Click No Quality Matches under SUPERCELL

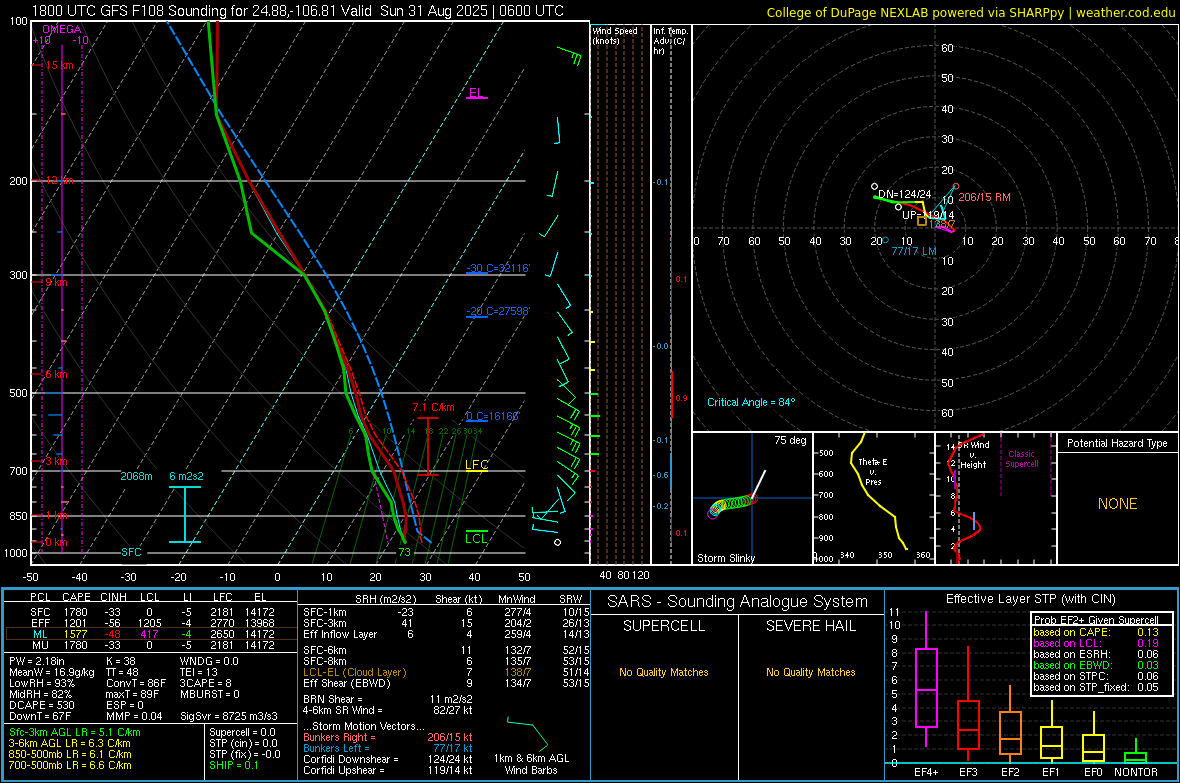(664, 672)
